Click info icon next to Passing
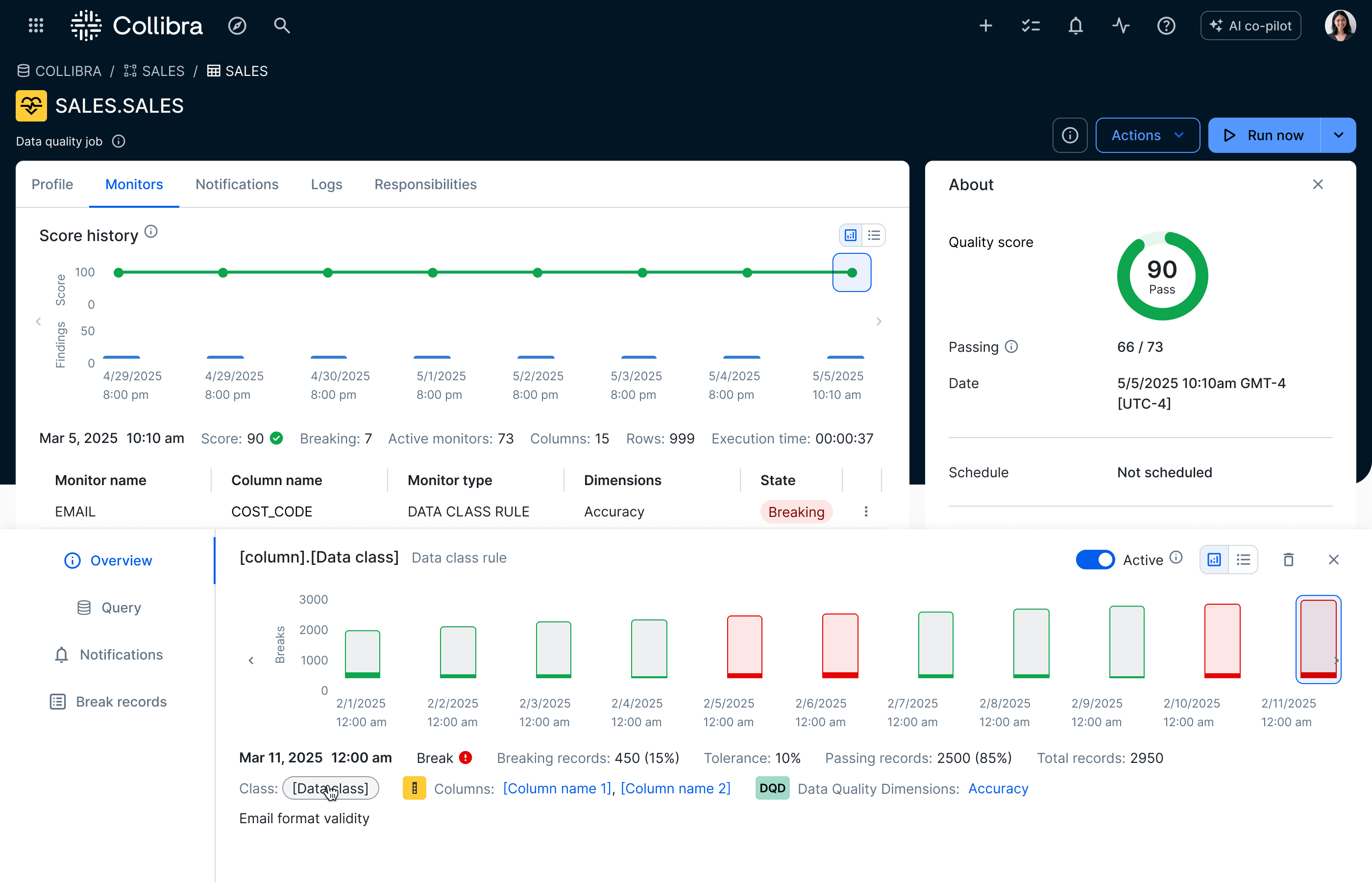The image size is (1372, 882). tap(1011, 346)
